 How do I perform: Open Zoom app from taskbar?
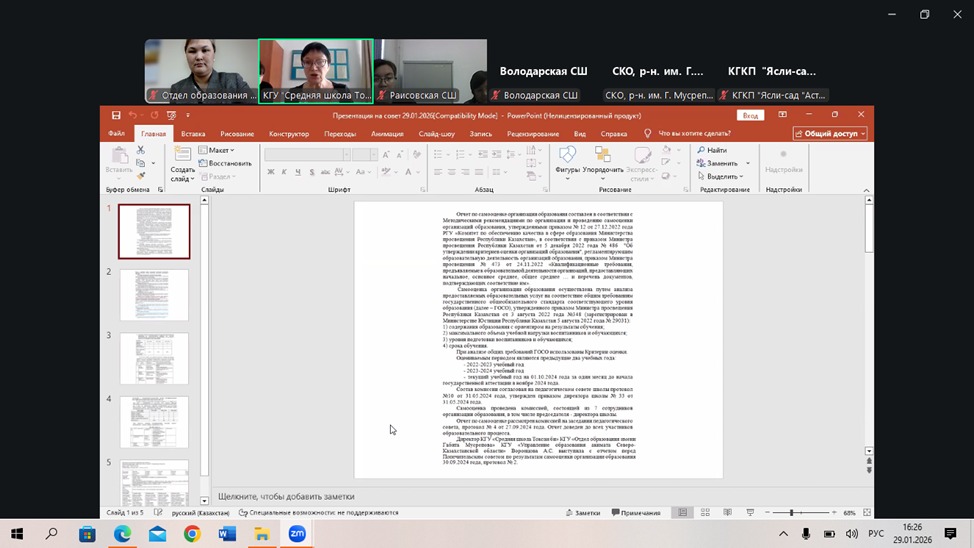coord(297,534)
